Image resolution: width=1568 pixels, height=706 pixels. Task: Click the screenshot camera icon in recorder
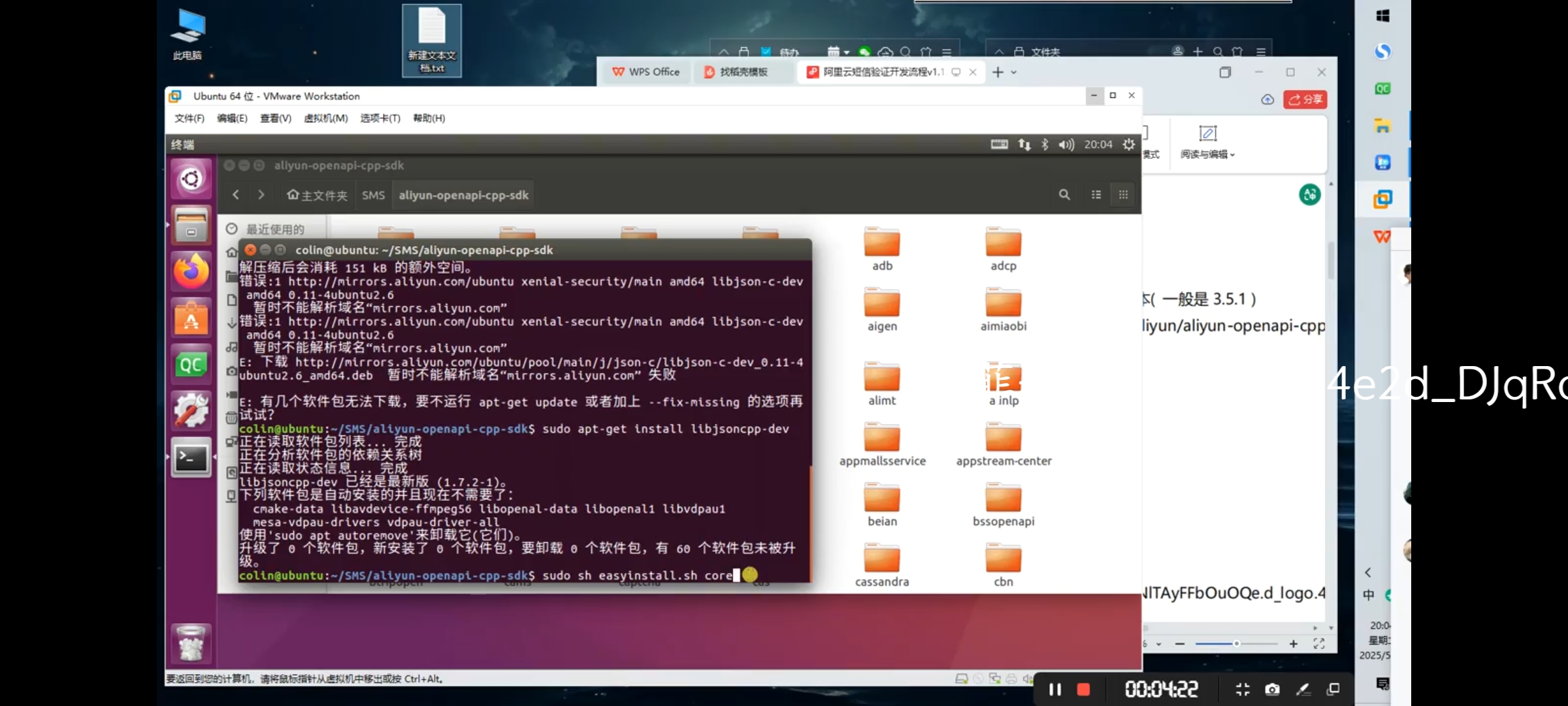click(1272, 689)
